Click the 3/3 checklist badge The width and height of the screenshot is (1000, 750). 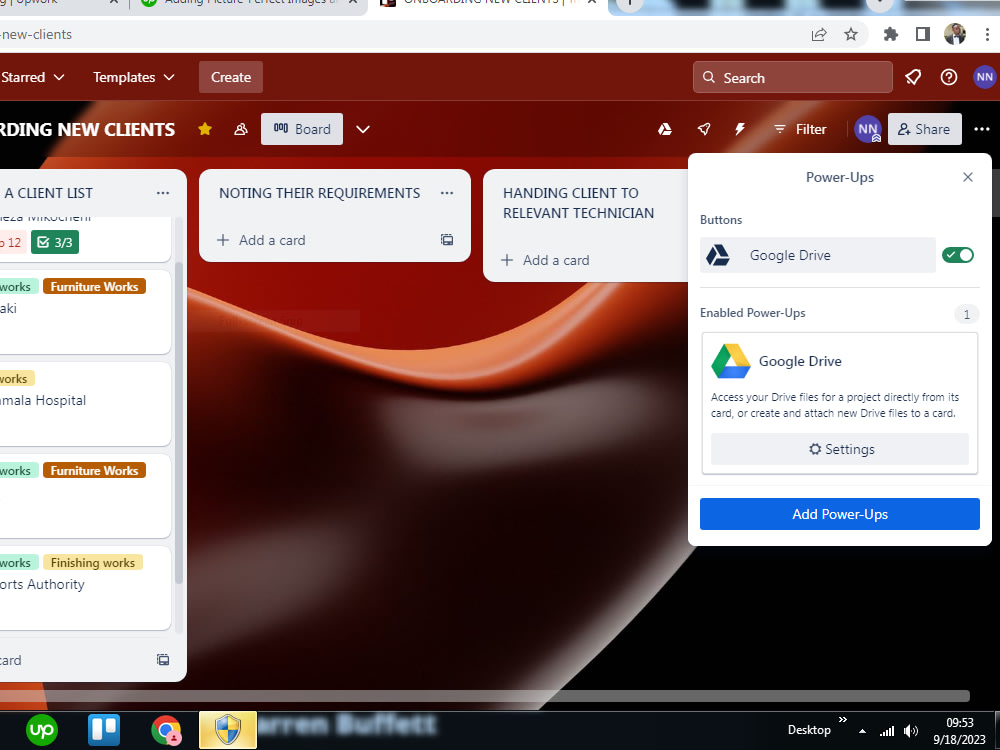pyautogui.click(x=55, y=242)
